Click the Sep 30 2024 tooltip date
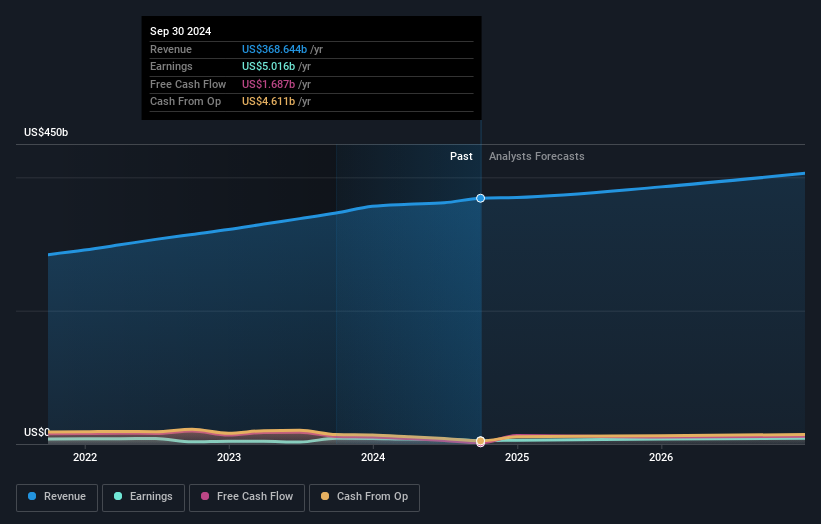The width and height of the screenshot is (821, 524). pos(181,31)
